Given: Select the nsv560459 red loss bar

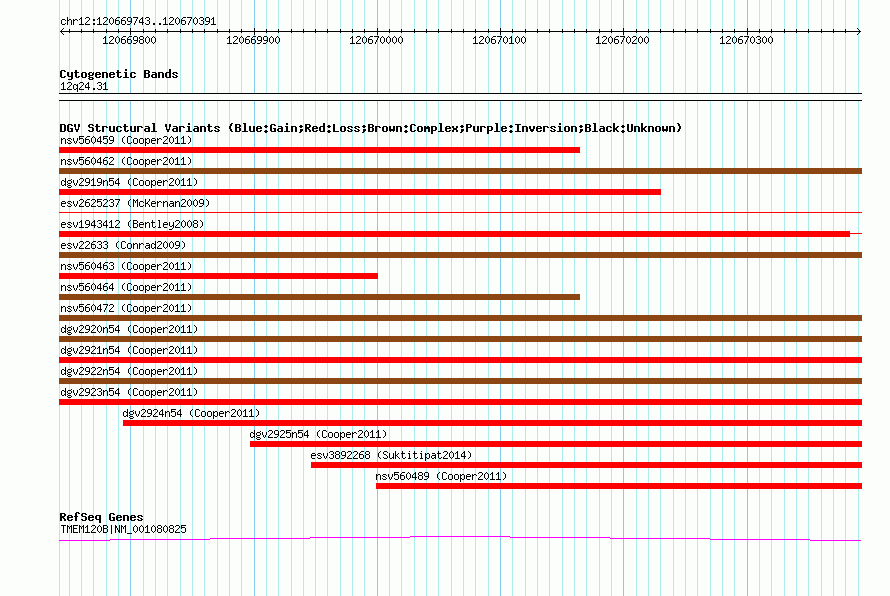Looking at the screenshot, I should point(320,150).
